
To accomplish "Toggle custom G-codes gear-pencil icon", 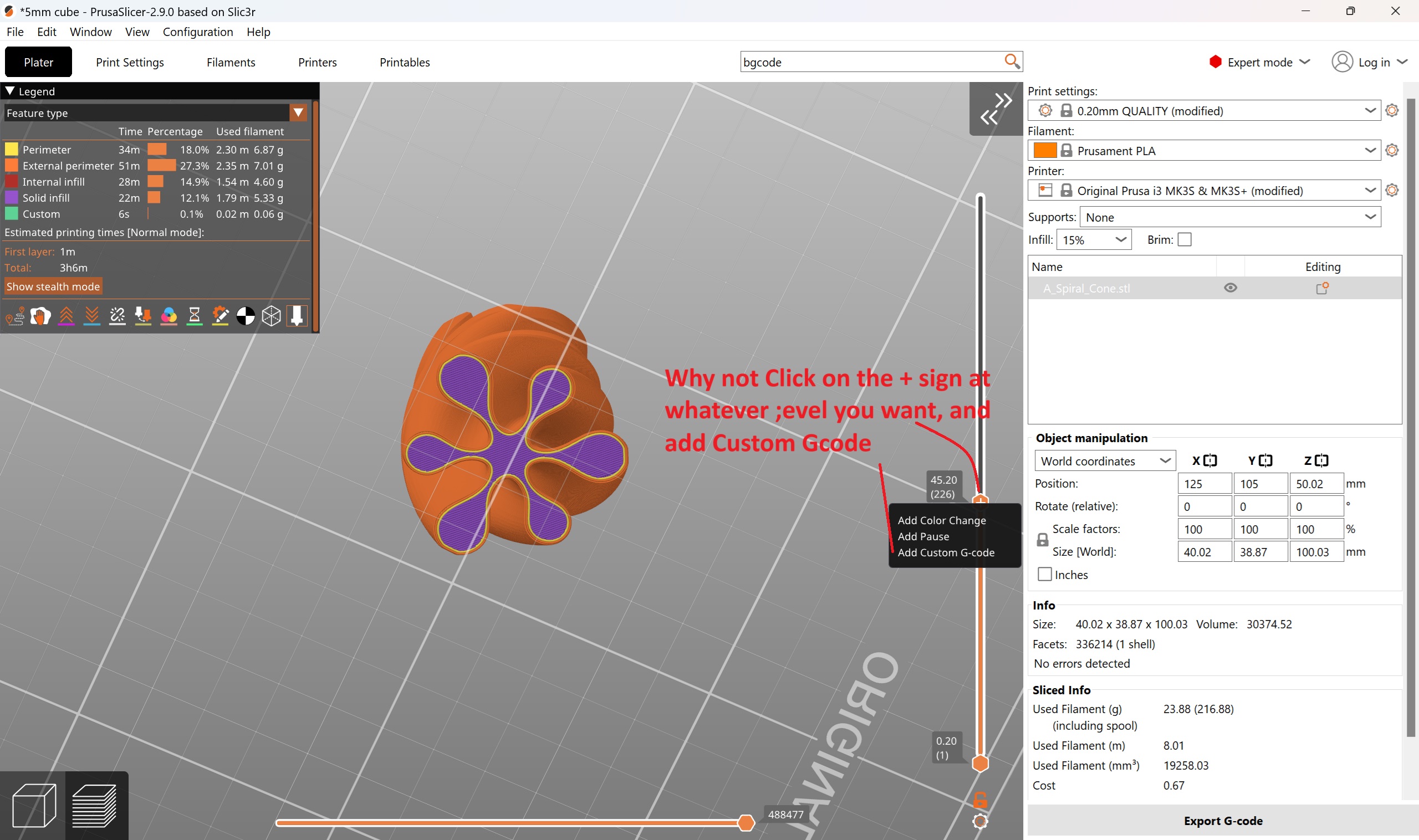I will coord(220,316).
